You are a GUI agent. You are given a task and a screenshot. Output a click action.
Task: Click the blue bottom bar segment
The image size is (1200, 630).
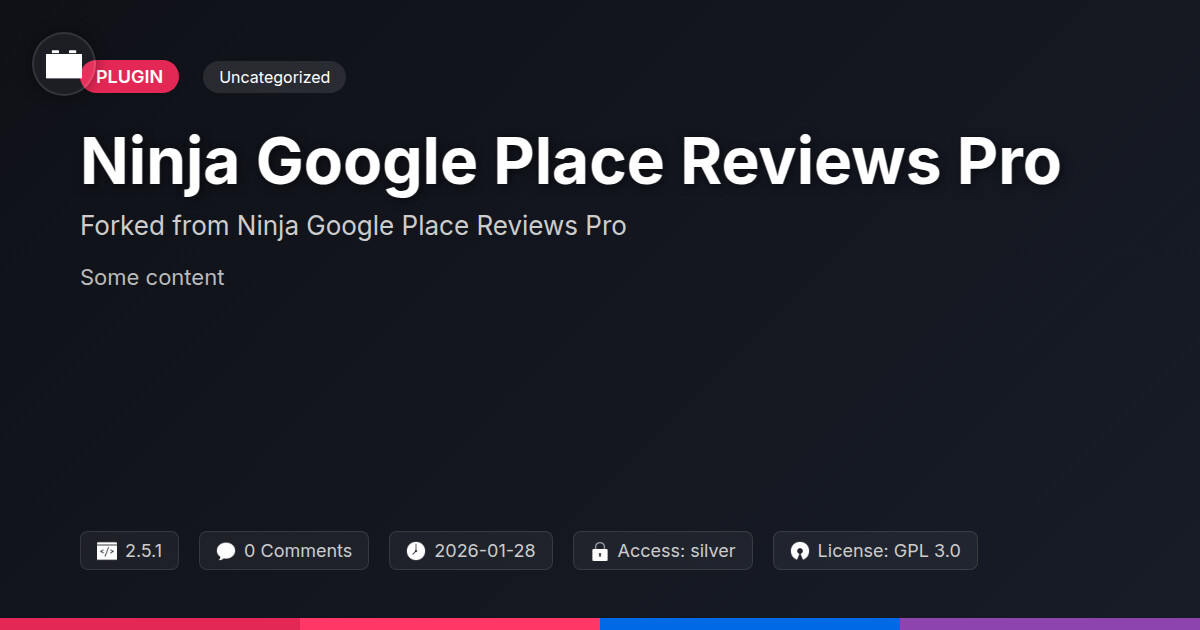coord(750,623)
